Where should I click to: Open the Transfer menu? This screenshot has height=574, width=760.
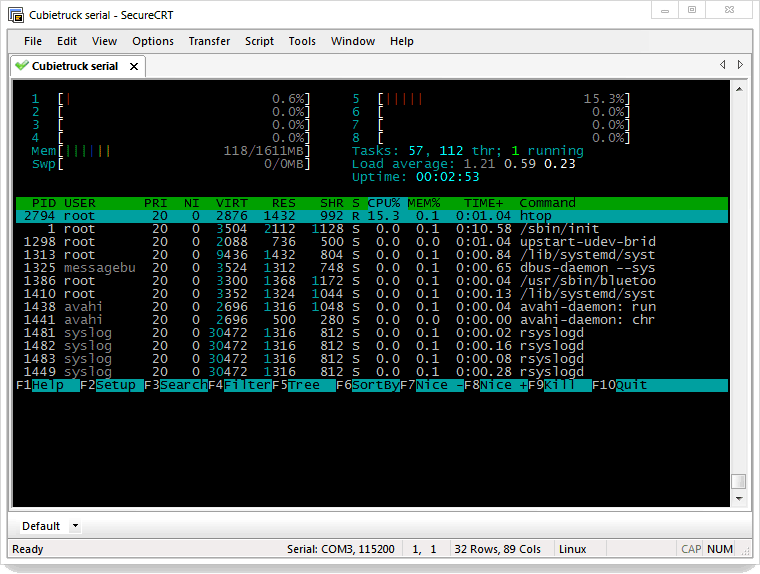coord(209,41)
